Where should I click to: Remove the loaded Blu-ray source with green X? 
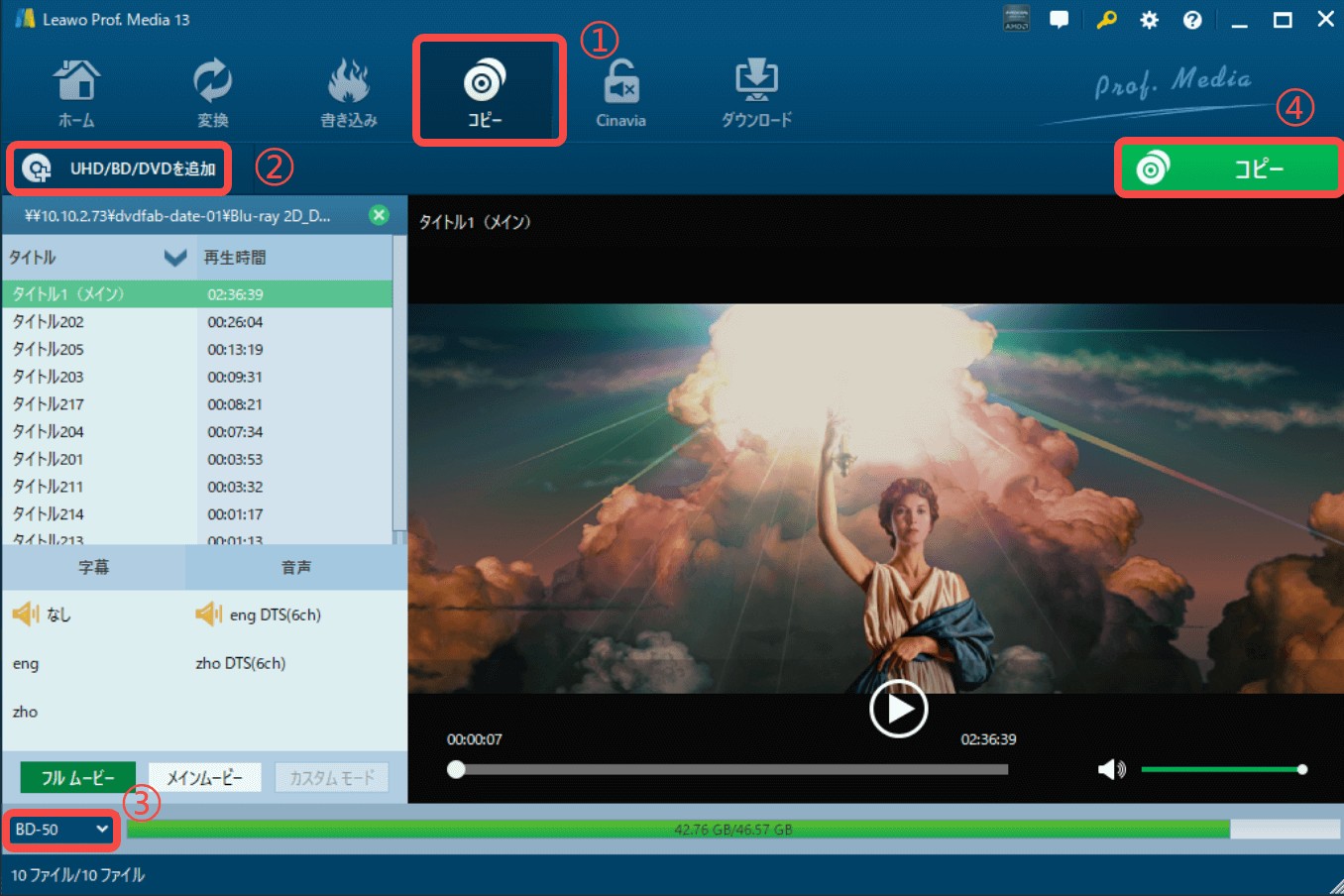tap(379, 215)
